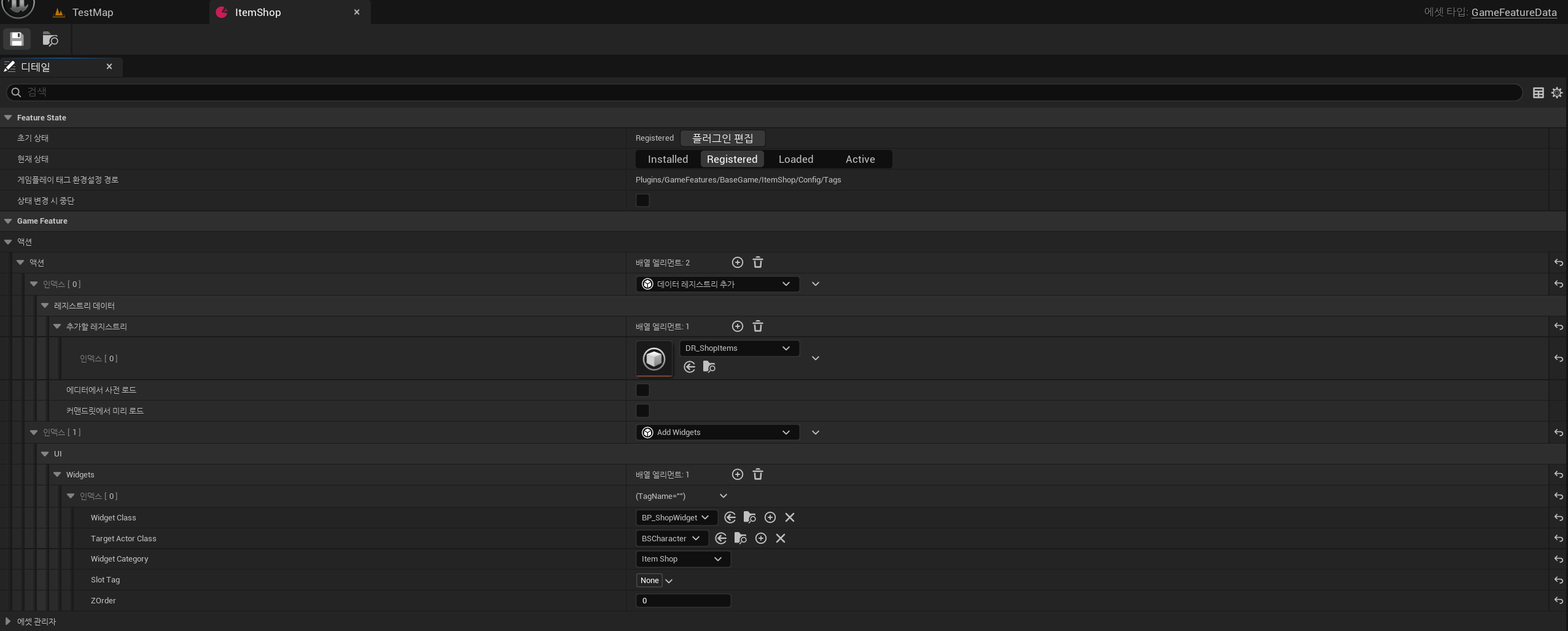Select the 디테일 panel tab
This screenshot has width=1568, height=631.
(x=36, y=67)
